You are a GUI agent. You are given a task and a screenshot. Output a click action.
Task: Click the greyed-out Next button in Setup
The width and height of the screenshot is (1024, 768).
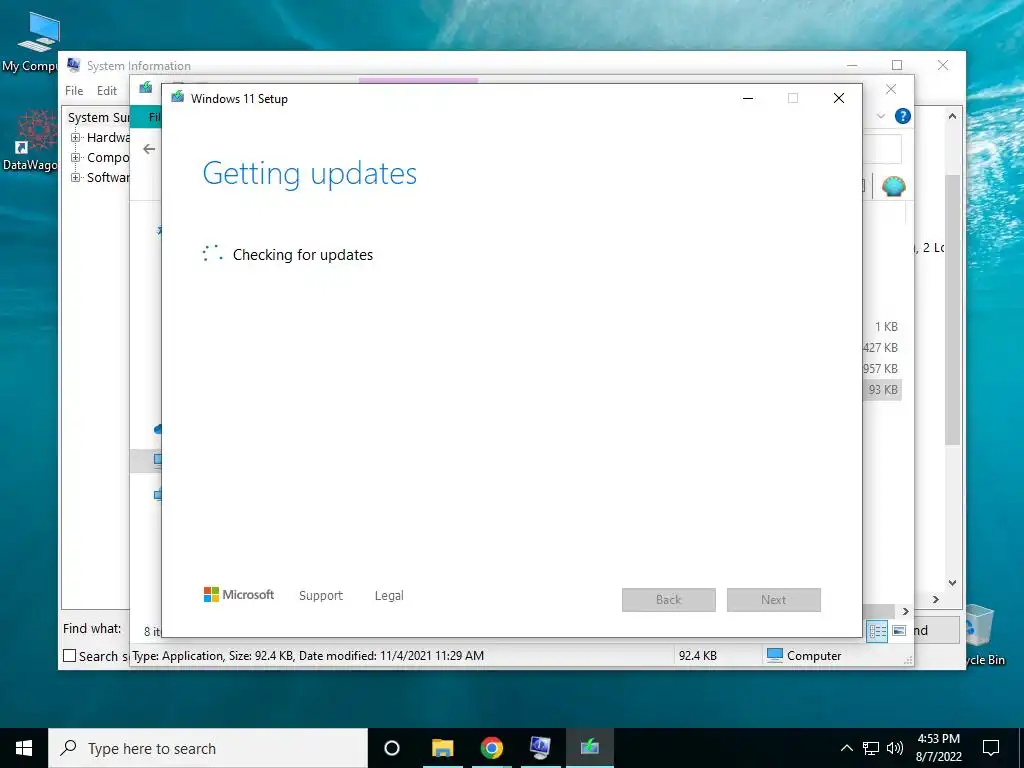[774, 600]
